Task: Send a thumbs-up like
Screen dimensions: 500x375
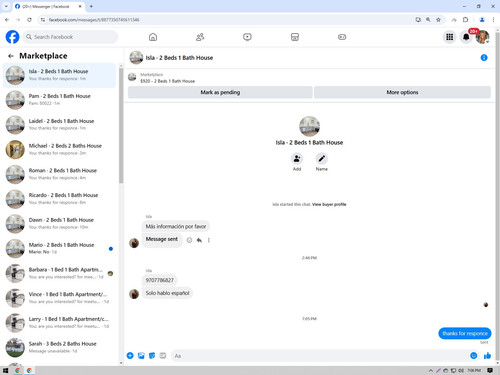Action: (487, 356)
